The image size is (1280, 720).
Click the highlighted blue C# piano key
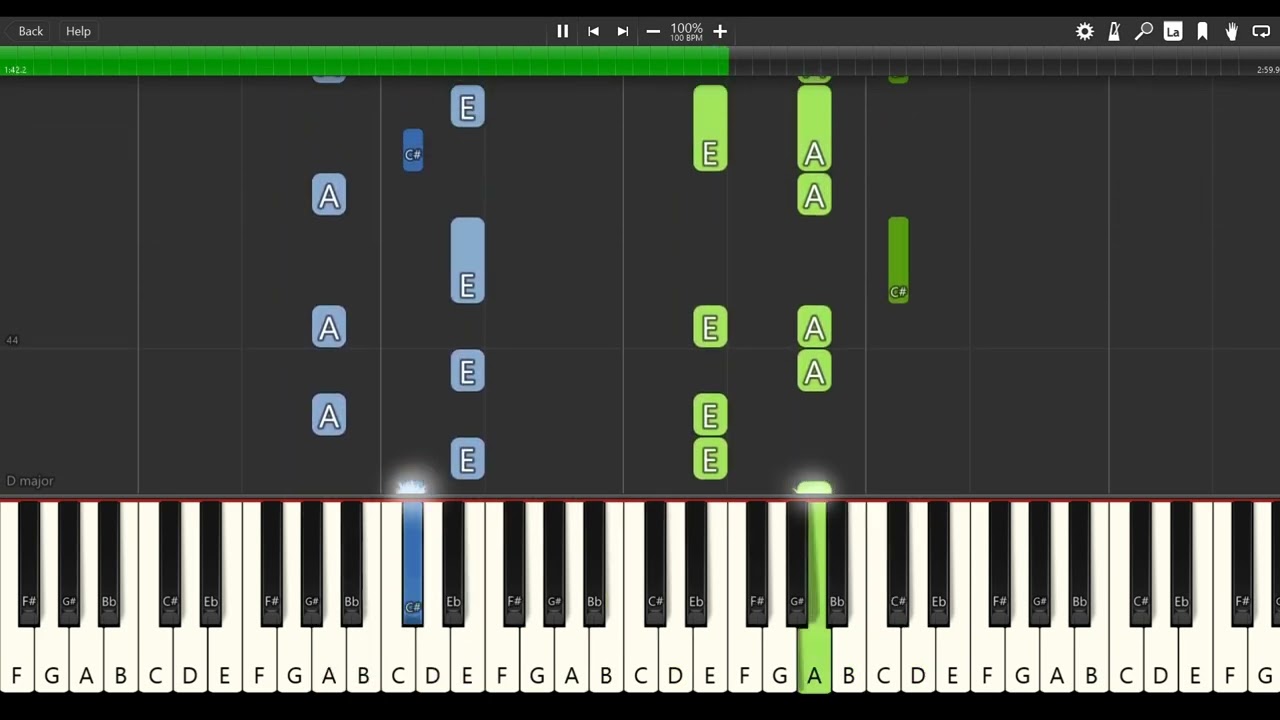click(x=412, y=562)
